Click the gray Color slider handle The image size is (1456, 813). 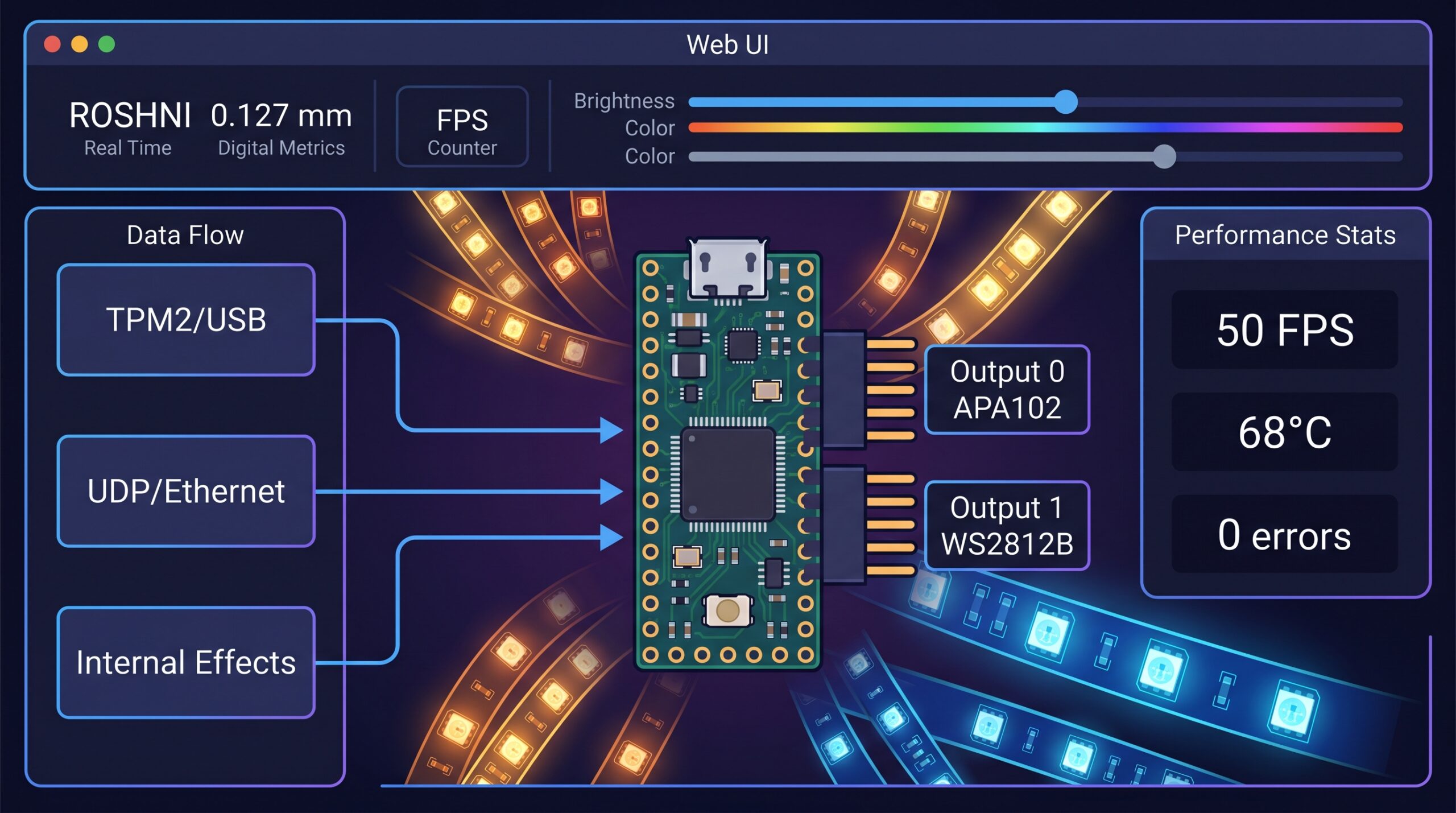[1164, 156]
